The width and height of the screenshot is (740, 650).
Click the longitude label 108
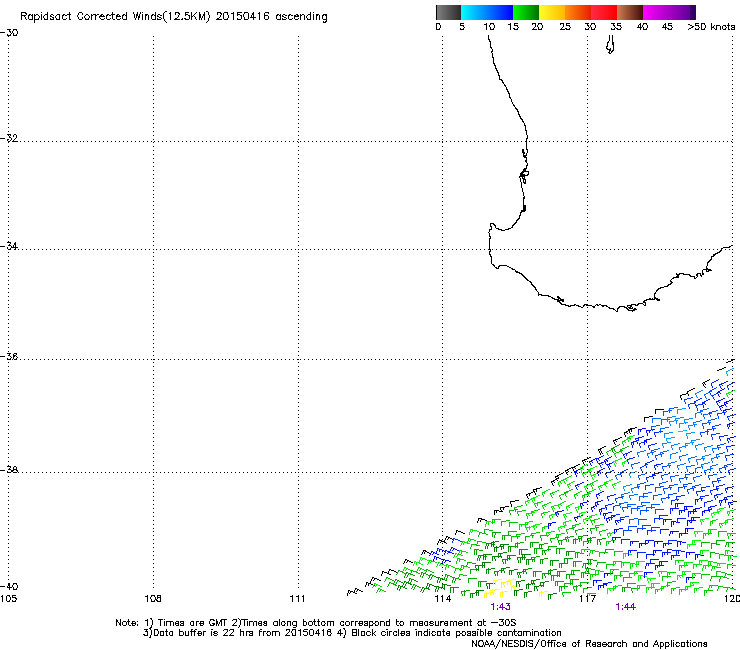153,599
